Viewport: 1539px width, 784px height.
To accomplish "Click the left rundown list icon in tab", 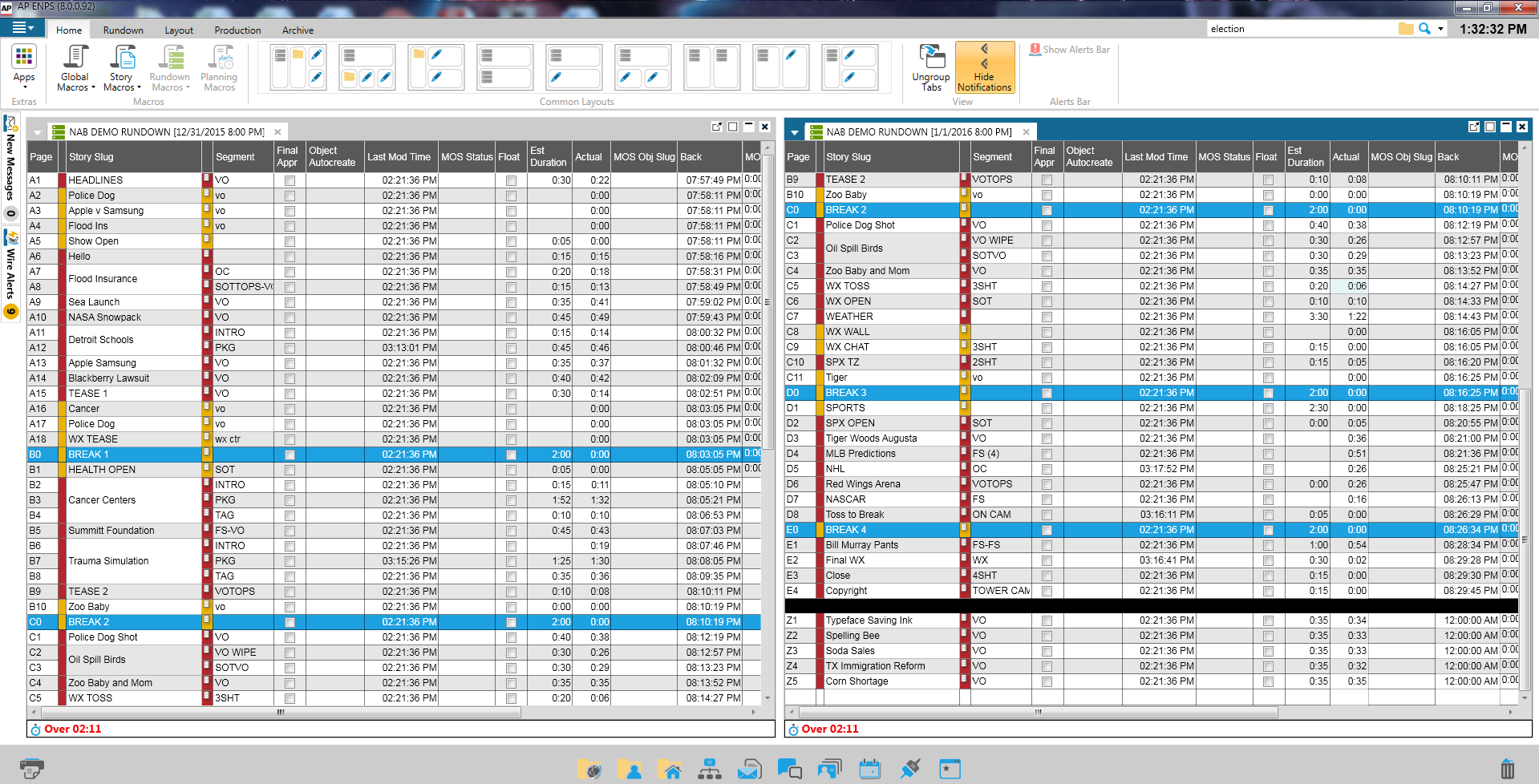I will click(x=58, y=131).
